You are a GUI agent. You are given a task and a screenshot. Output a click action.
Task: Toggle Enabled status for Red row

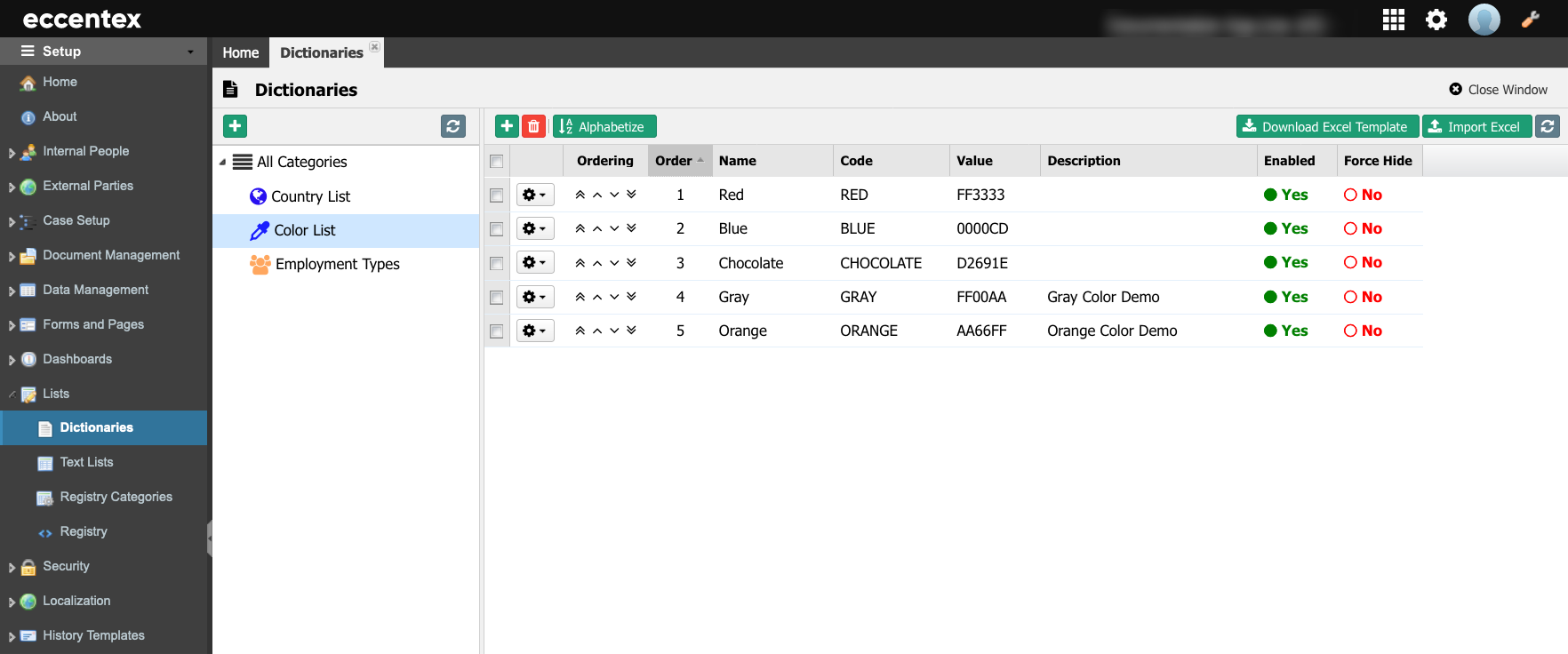1285,195
